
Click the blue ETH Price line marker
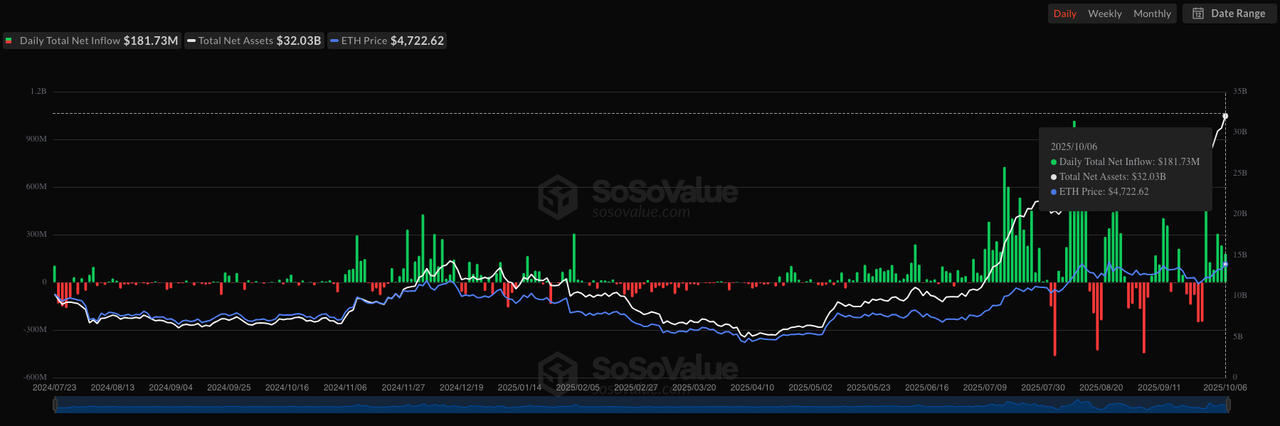[x=335, y=41]
